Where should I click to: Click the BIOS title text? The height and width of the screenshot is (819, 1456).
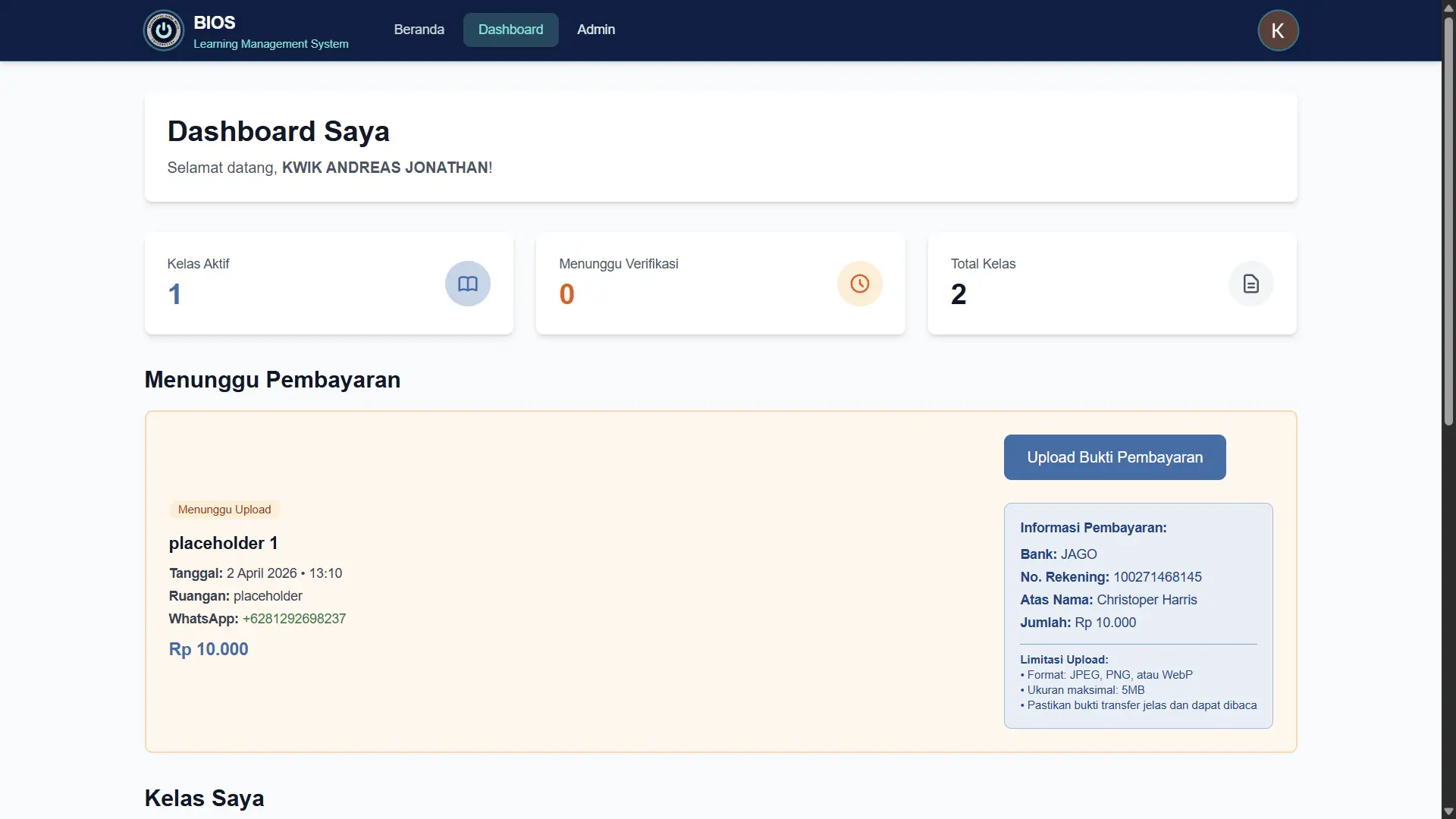click(x=214, y=22)
